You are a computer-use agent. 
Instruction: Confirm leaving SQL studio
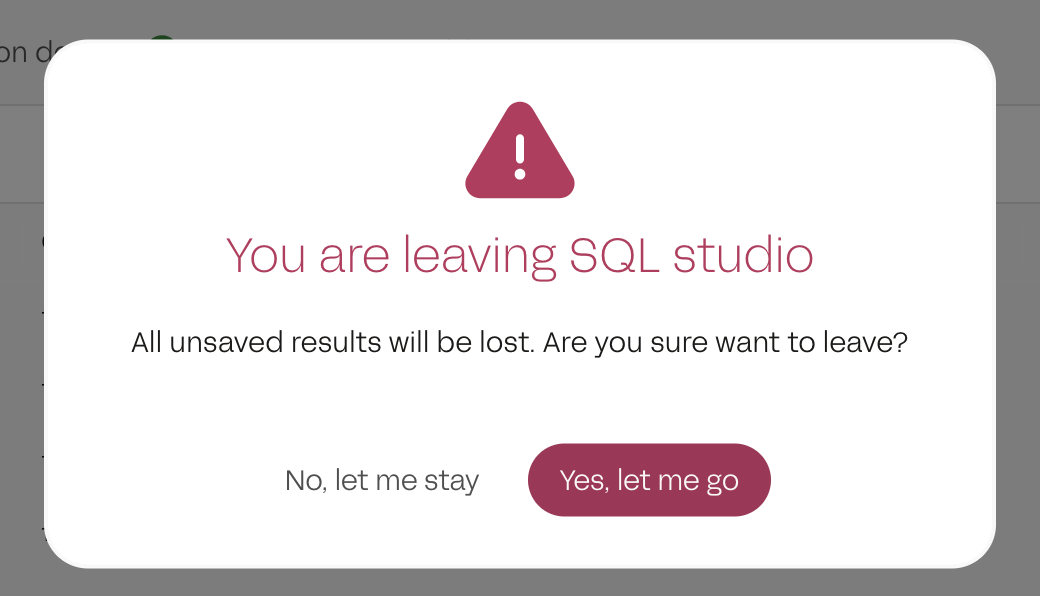click(x=649, y=480)
